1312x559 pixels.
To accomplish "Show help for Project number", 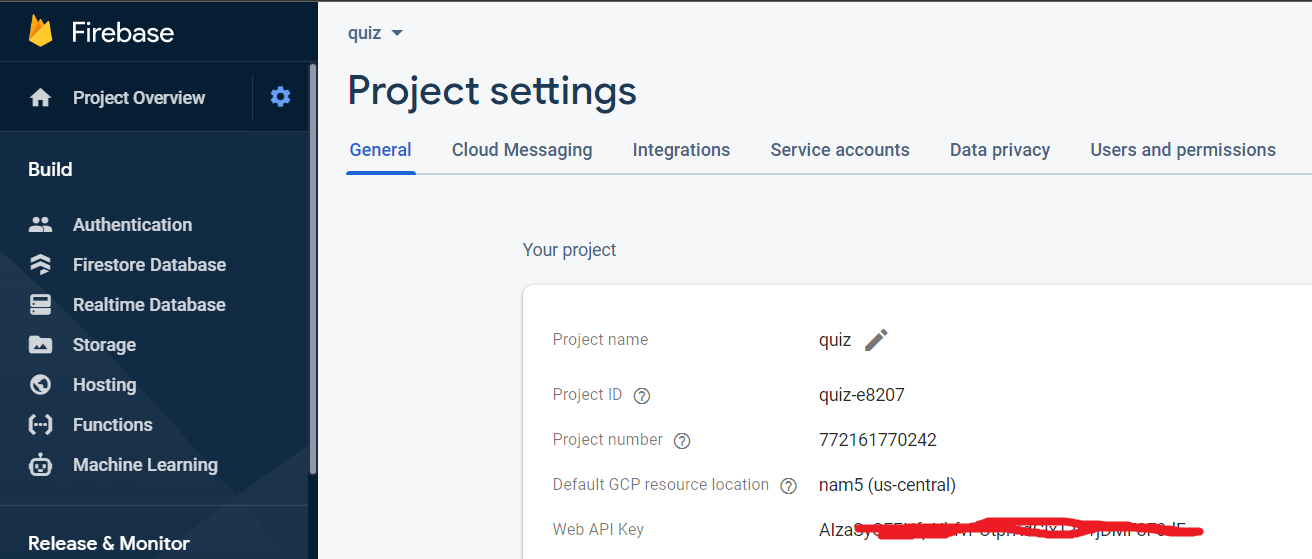I will click(682, 441).
